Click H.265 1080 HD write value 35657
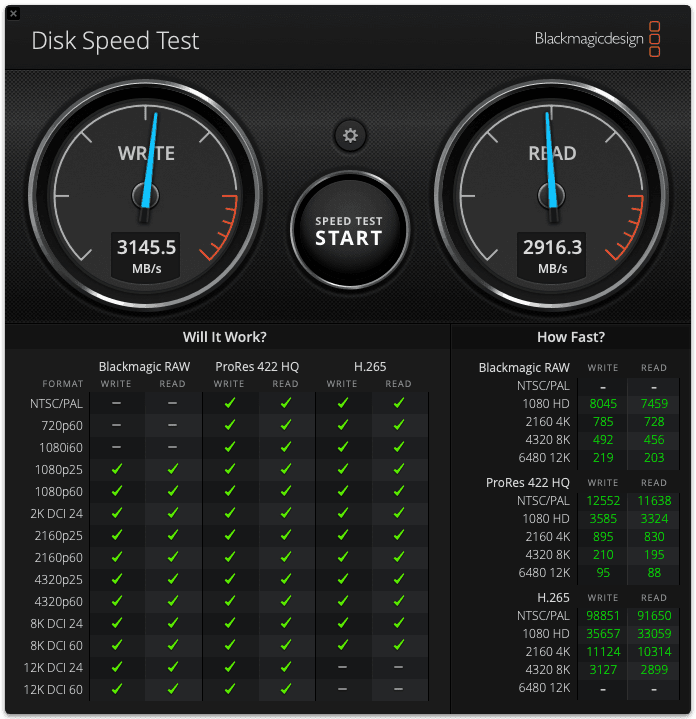The image size is (696, 719). 603,634
